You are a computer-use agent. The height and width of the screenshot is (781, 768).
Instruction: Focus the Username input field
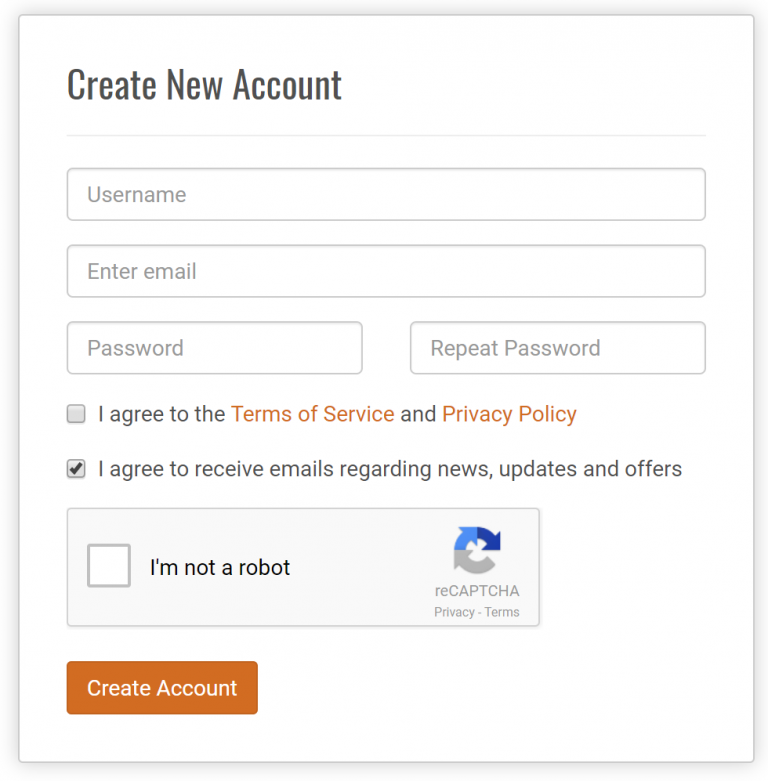pyautogui.click(x=386, y=194)
